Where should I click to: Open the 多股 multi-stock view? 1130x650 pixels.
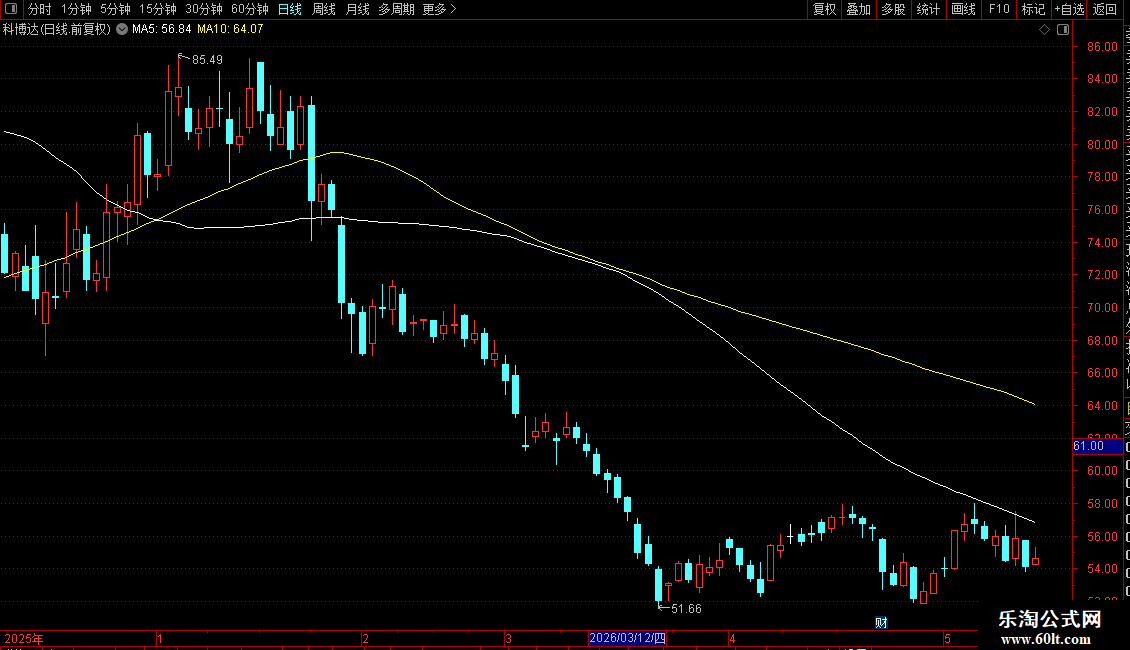tap(894, 9)
